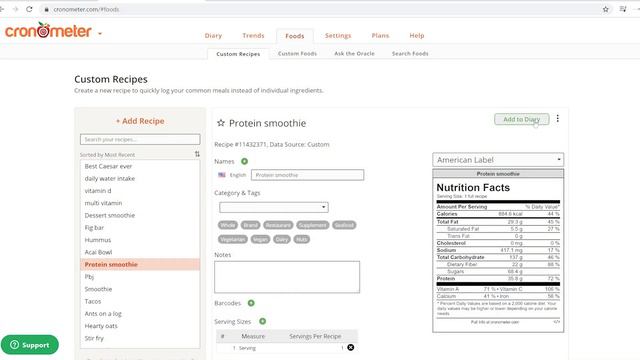Open the Ask the Oracle subtab
The height and width of the screenshot is (360, 640).
point(354,53)
